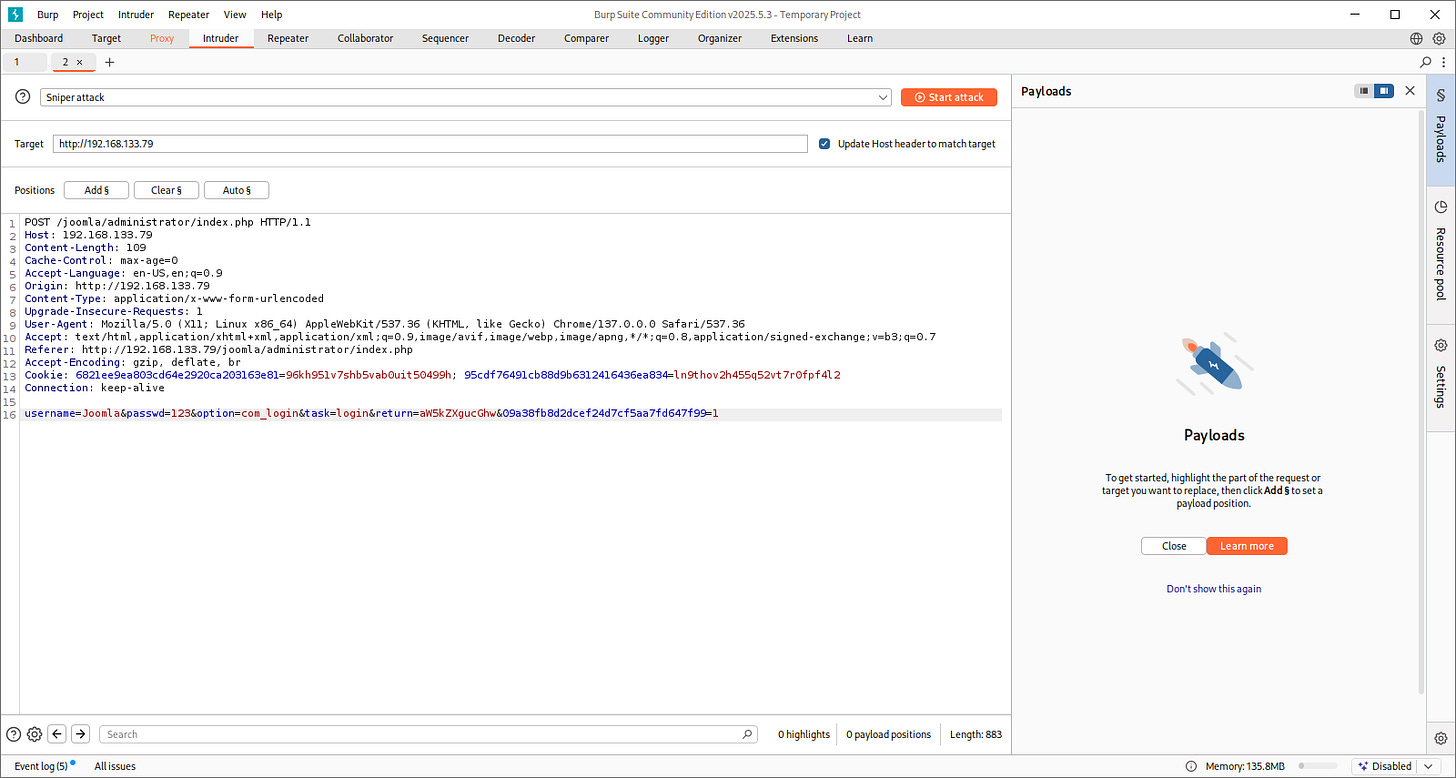Click attack type help question icon

tap(23, 97)
